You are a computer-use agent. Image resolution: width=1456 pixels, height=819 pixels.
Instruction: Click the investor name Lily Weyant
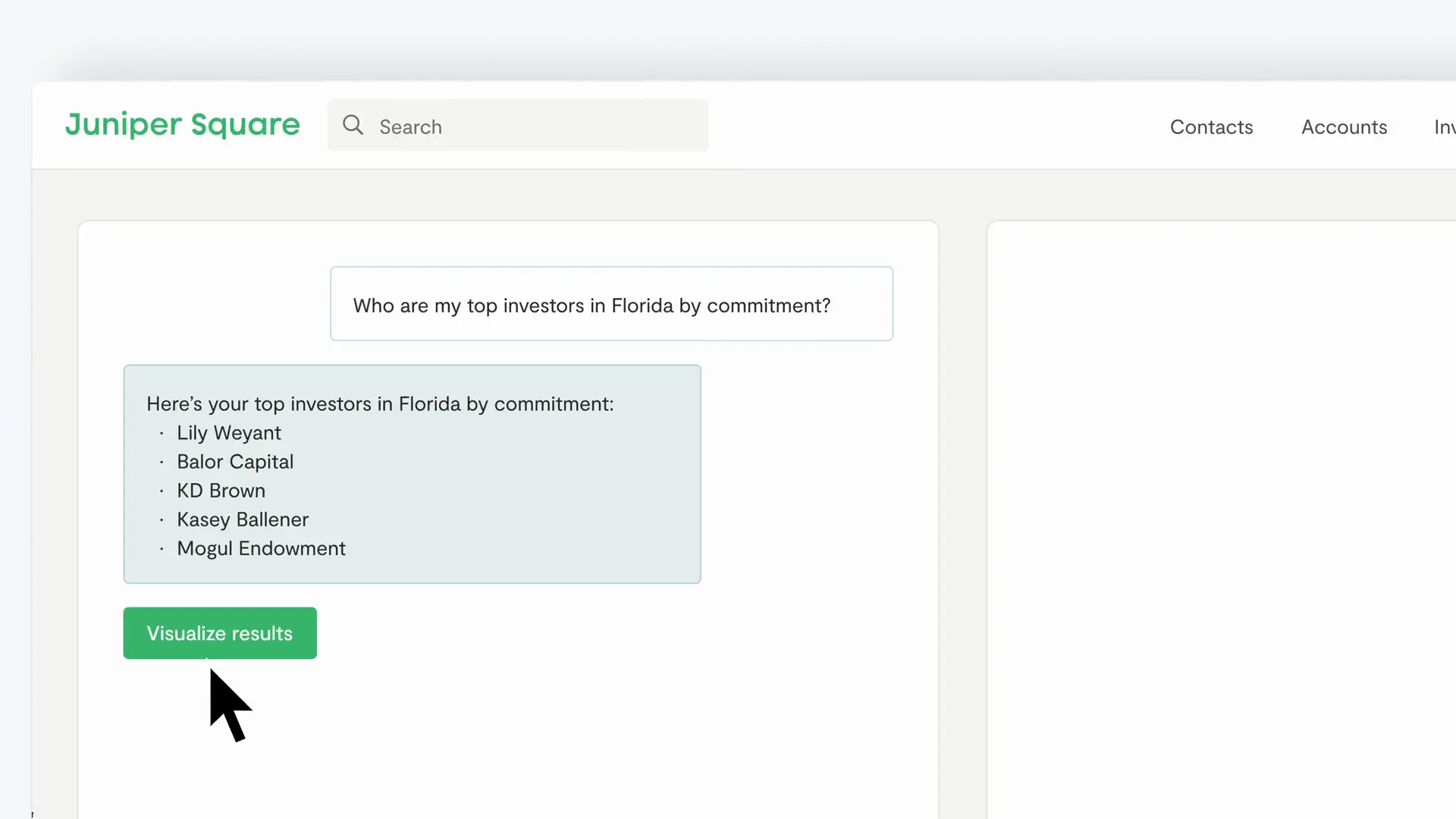coord(229,433)
